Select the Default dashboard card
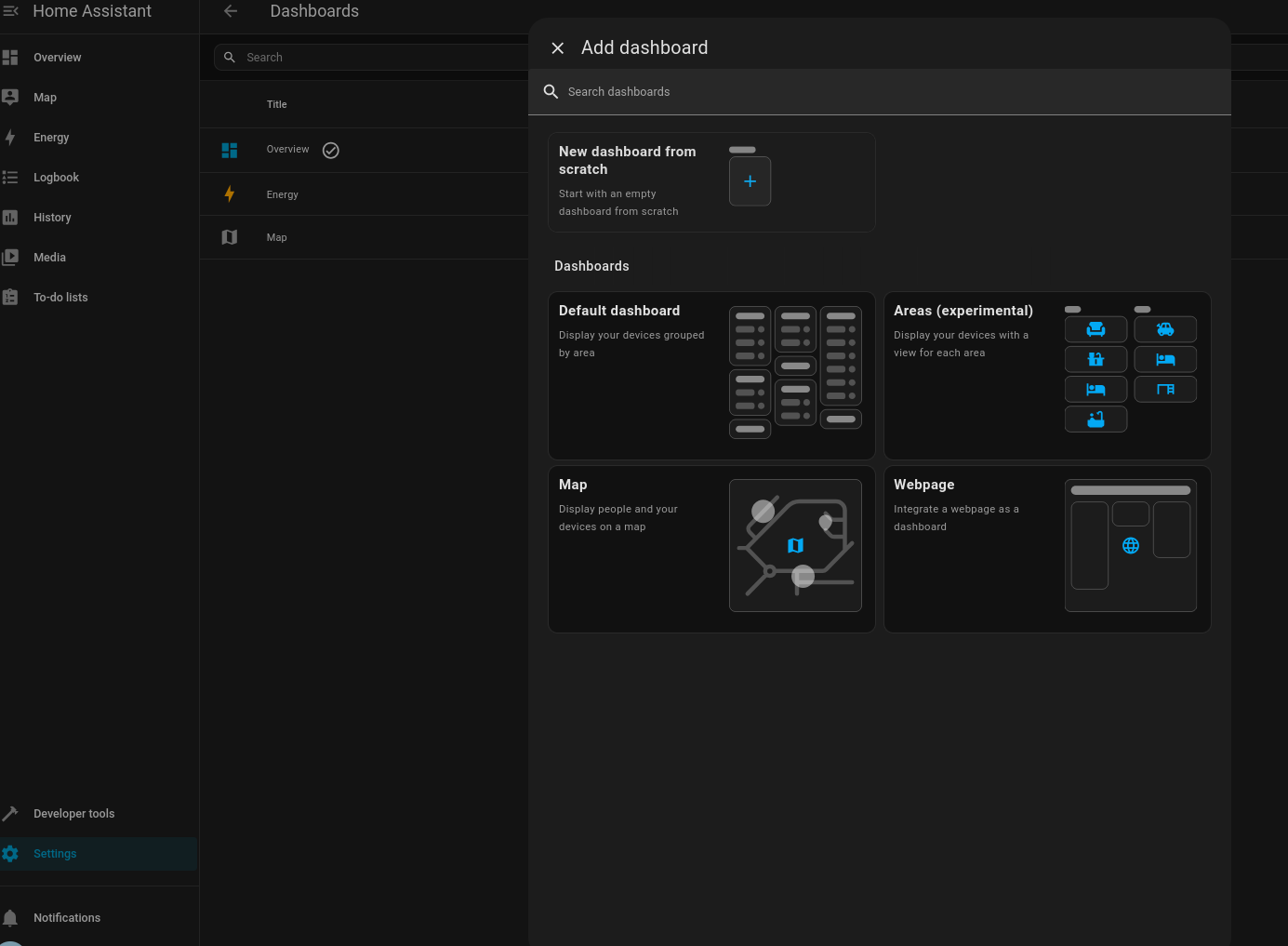This screenshot has height=946, width=1288. tap(711, 376)
